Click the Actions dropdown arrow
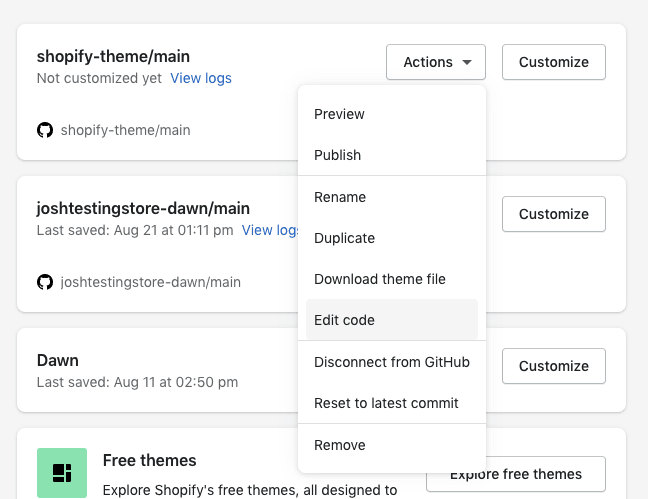The image size is (648, 499). 467,62
